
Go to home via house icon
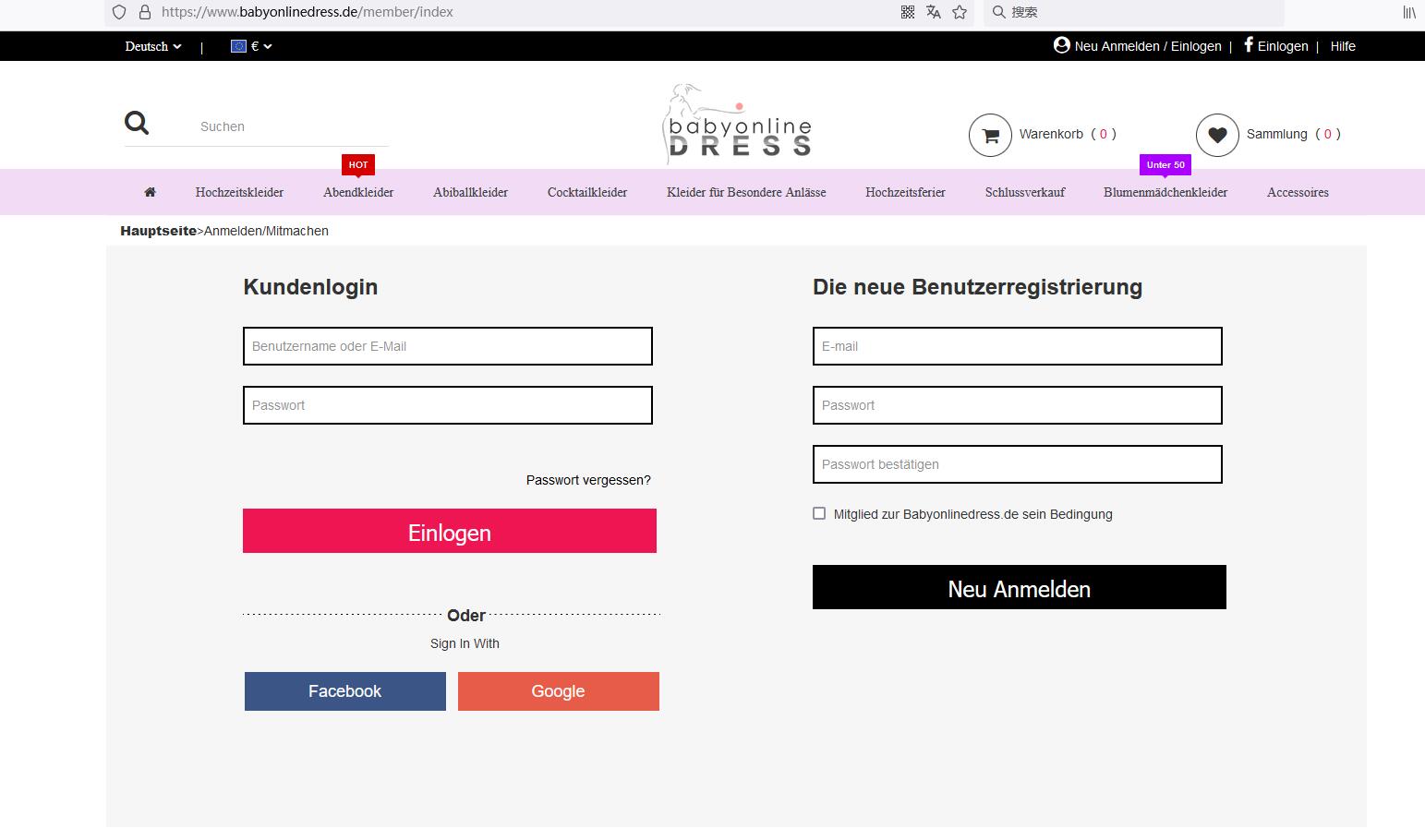pyautogui.click(x=150, y=192)
